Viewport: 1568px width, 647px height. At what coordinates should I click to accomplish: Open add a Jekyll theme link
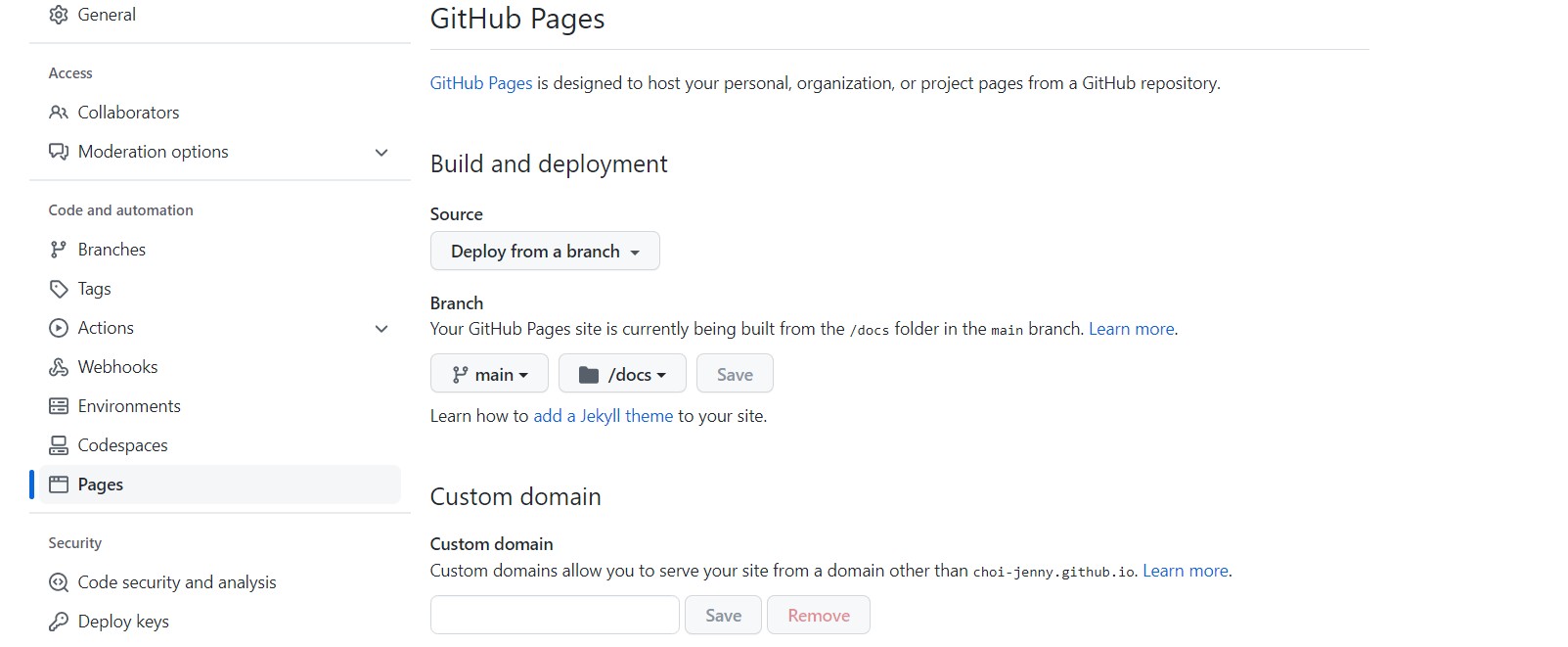(604, 416)
